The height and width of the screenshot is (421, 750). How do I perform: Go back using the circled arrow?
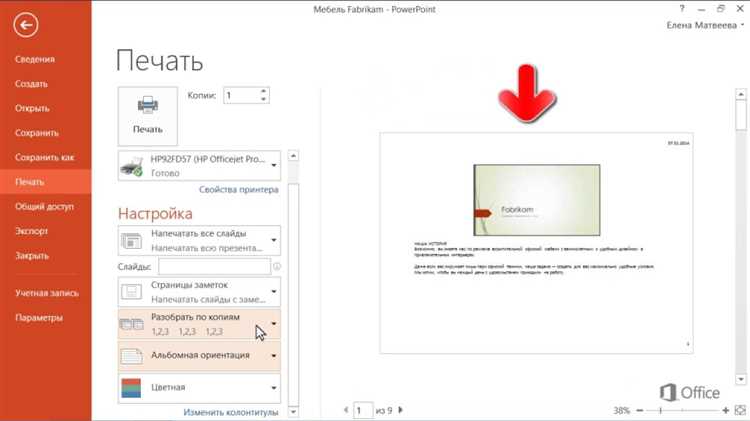click(26, 25)
